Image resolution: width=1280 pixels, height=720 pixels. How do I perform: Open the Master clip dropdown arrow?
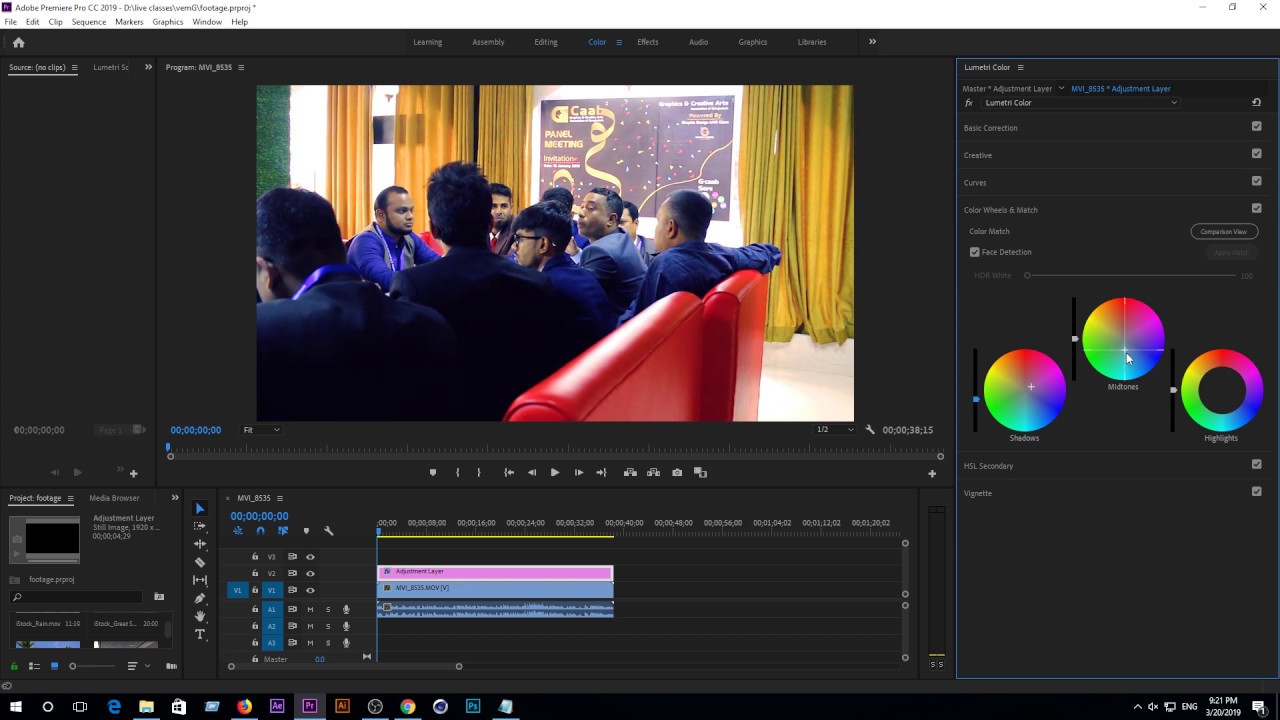click(1061, 88)
